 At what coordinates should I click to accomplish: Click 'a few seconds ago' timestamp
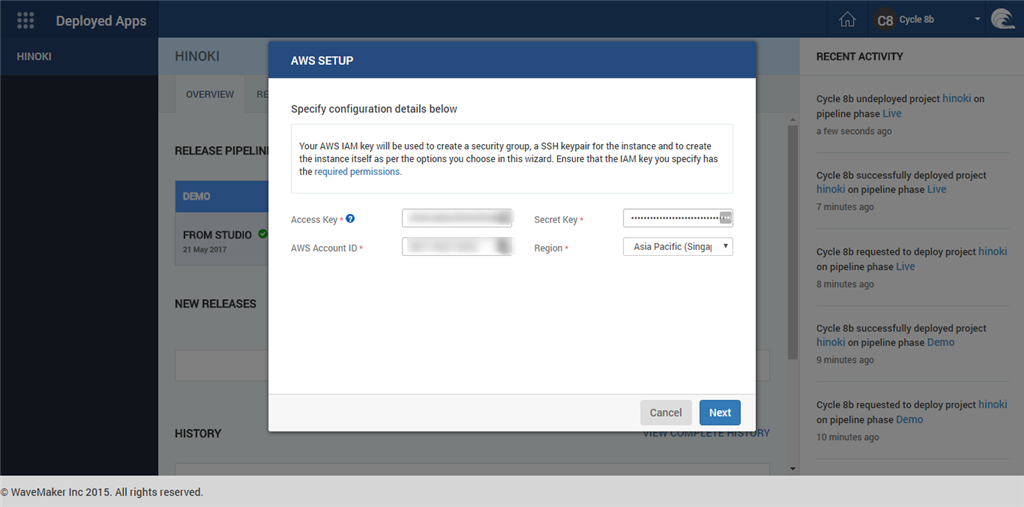coord(854,131)
